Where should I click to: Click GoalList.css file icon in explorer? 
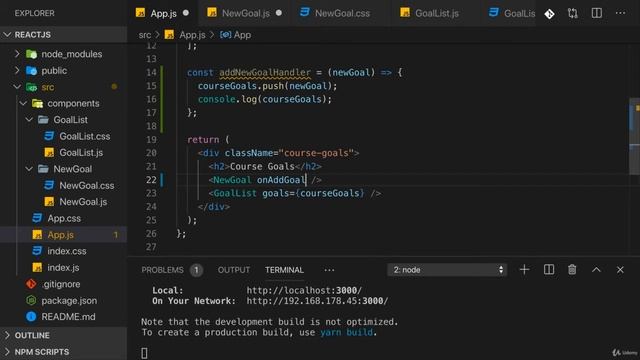(49, 136)
